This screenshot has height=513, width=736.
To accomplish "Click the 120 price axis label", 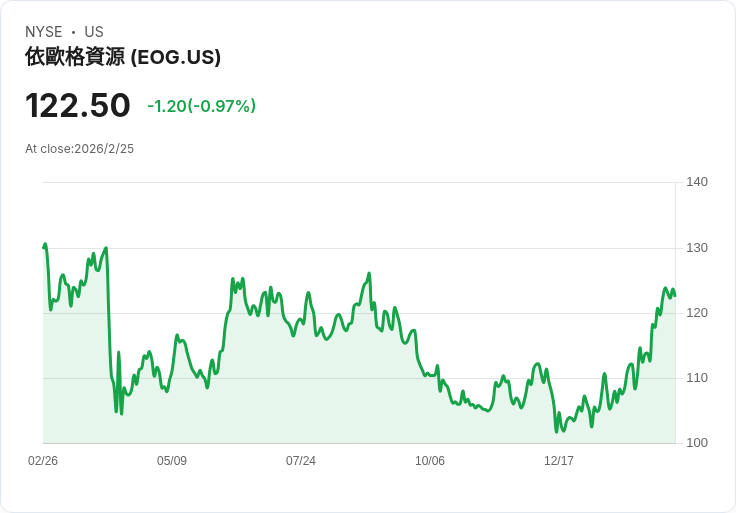I will pyautogui.click(x=697, y=313).
